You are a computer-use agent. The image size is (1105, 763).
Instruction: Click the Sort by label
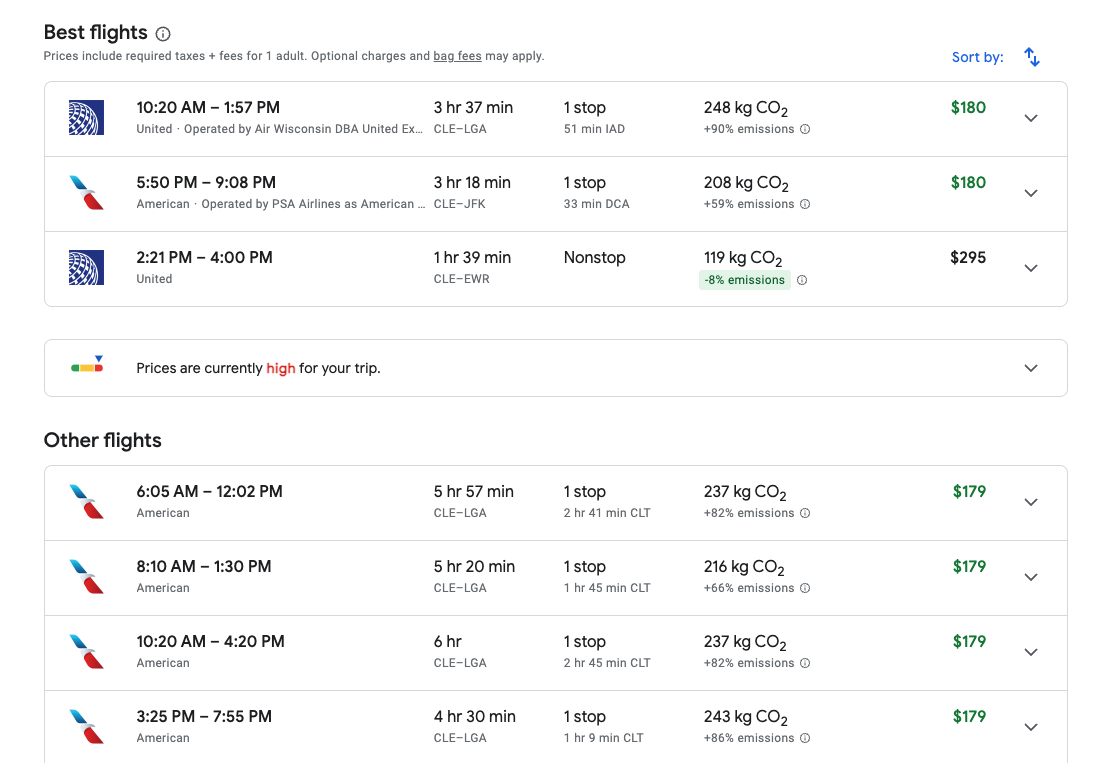(x=977, y=57)
